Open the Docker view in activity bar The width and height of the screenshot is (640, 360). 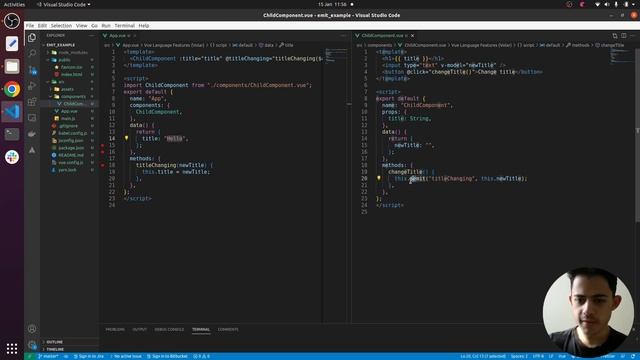32,134
